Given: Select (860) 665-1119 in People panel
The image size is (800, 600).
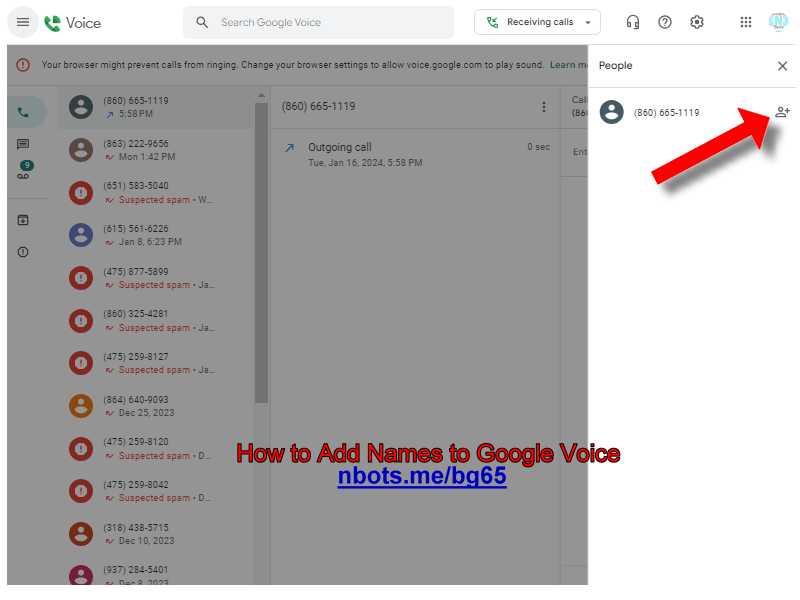Looking at the screenshot, I should (666, 113).
